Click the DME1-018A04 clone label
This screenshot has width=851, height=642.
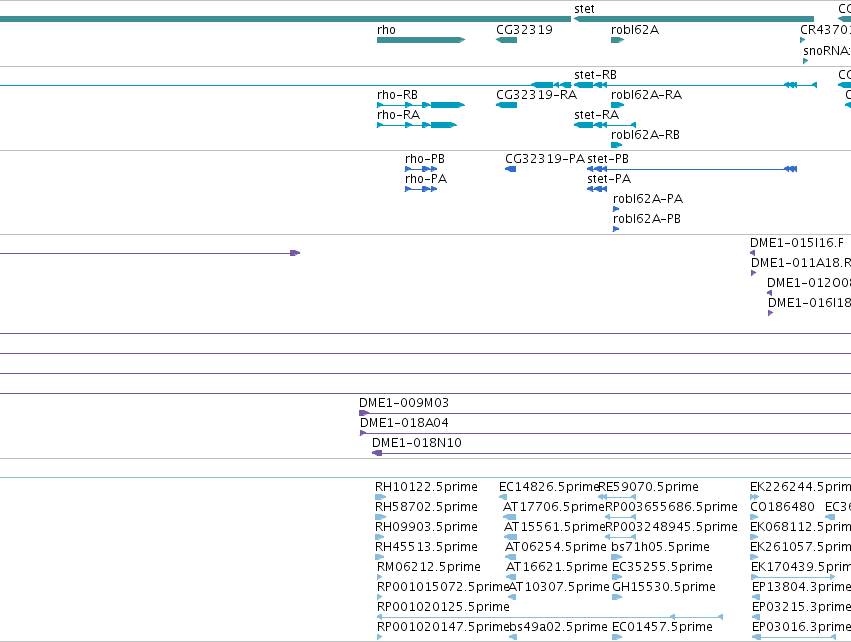404,423
